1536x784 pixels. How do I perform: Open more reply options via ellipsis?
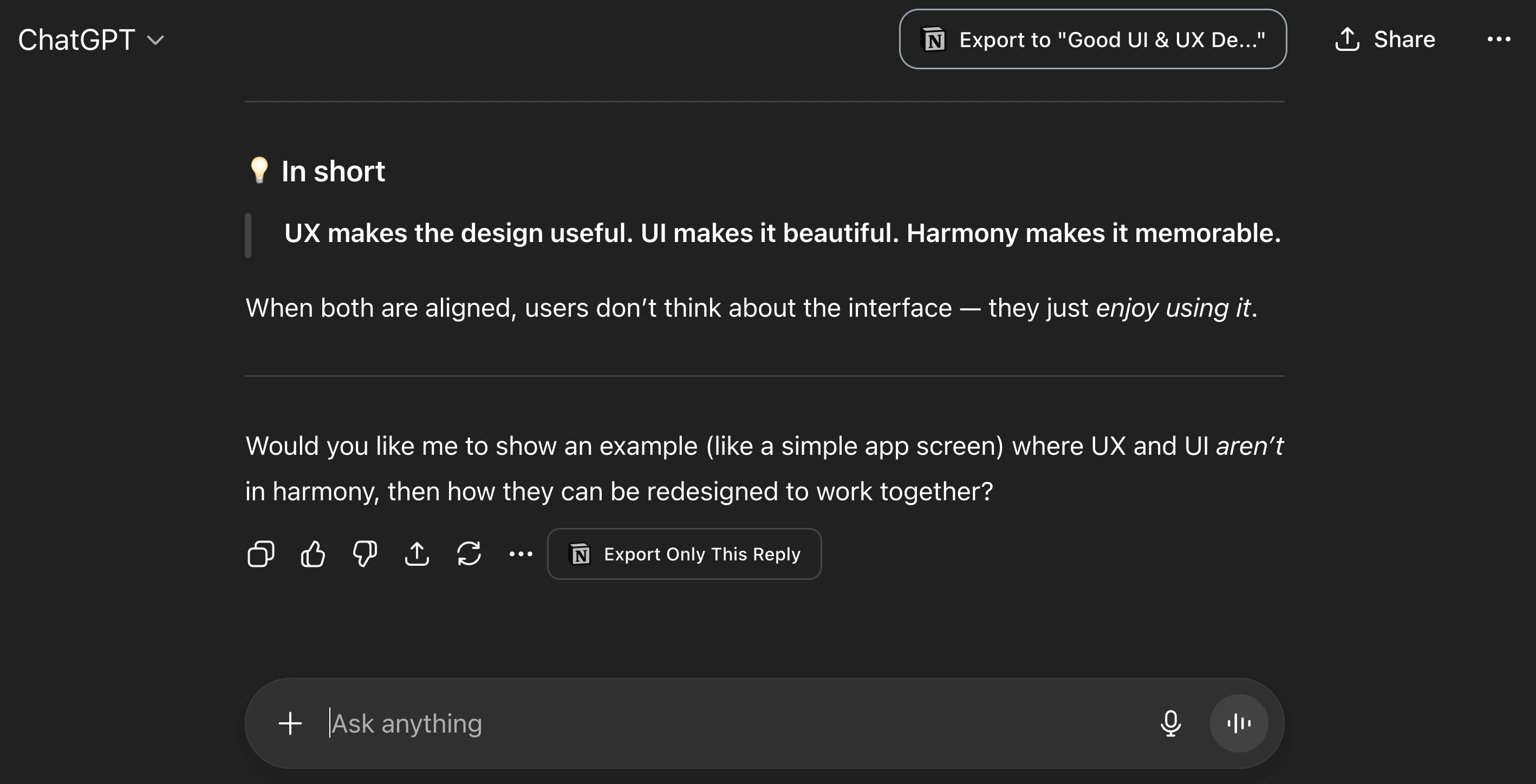[521, 554]
